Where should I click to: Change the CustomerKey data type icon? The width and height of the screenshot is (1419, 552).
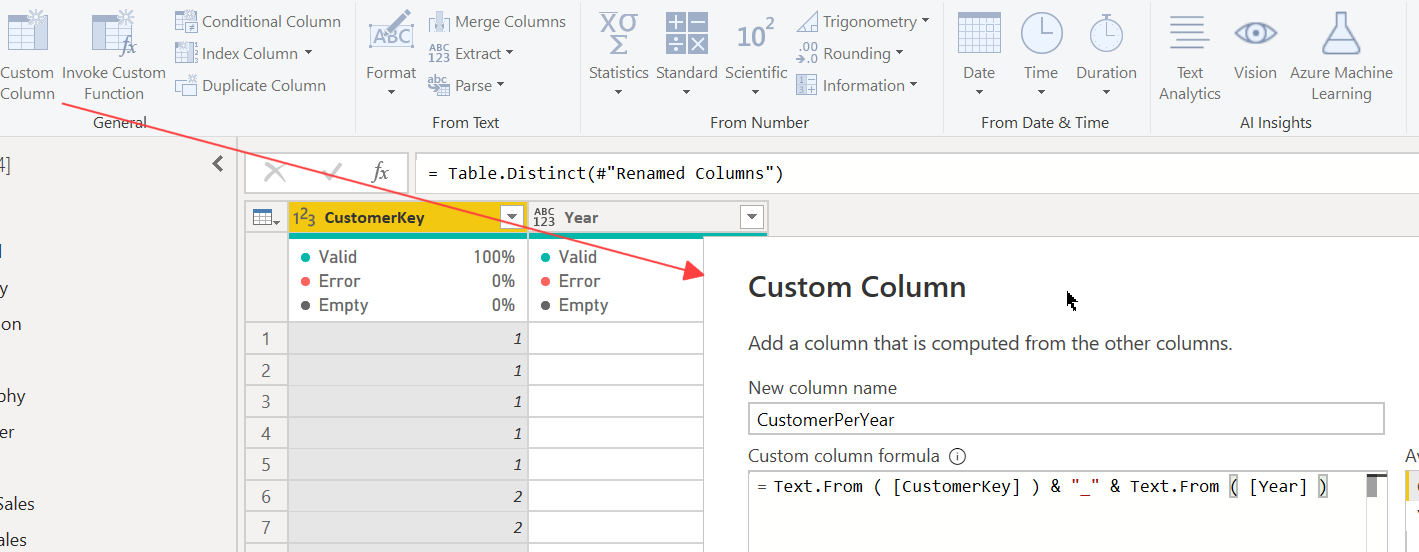[303, 217]
